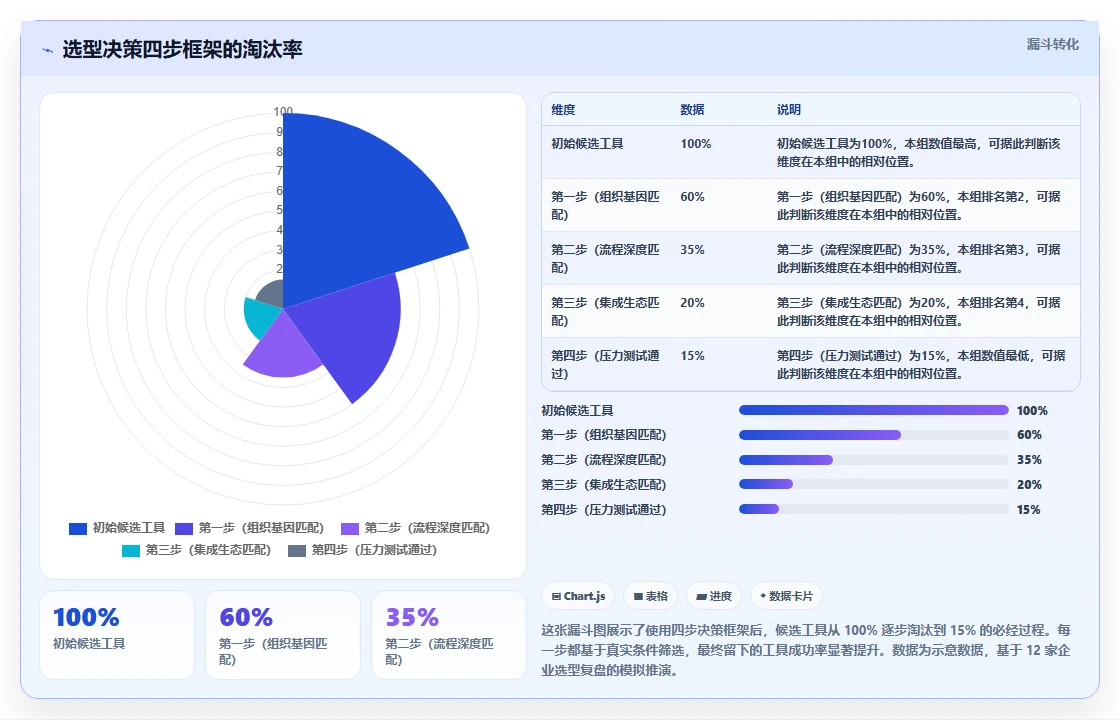Click the 进度 tag icon

tap(701, 596)
